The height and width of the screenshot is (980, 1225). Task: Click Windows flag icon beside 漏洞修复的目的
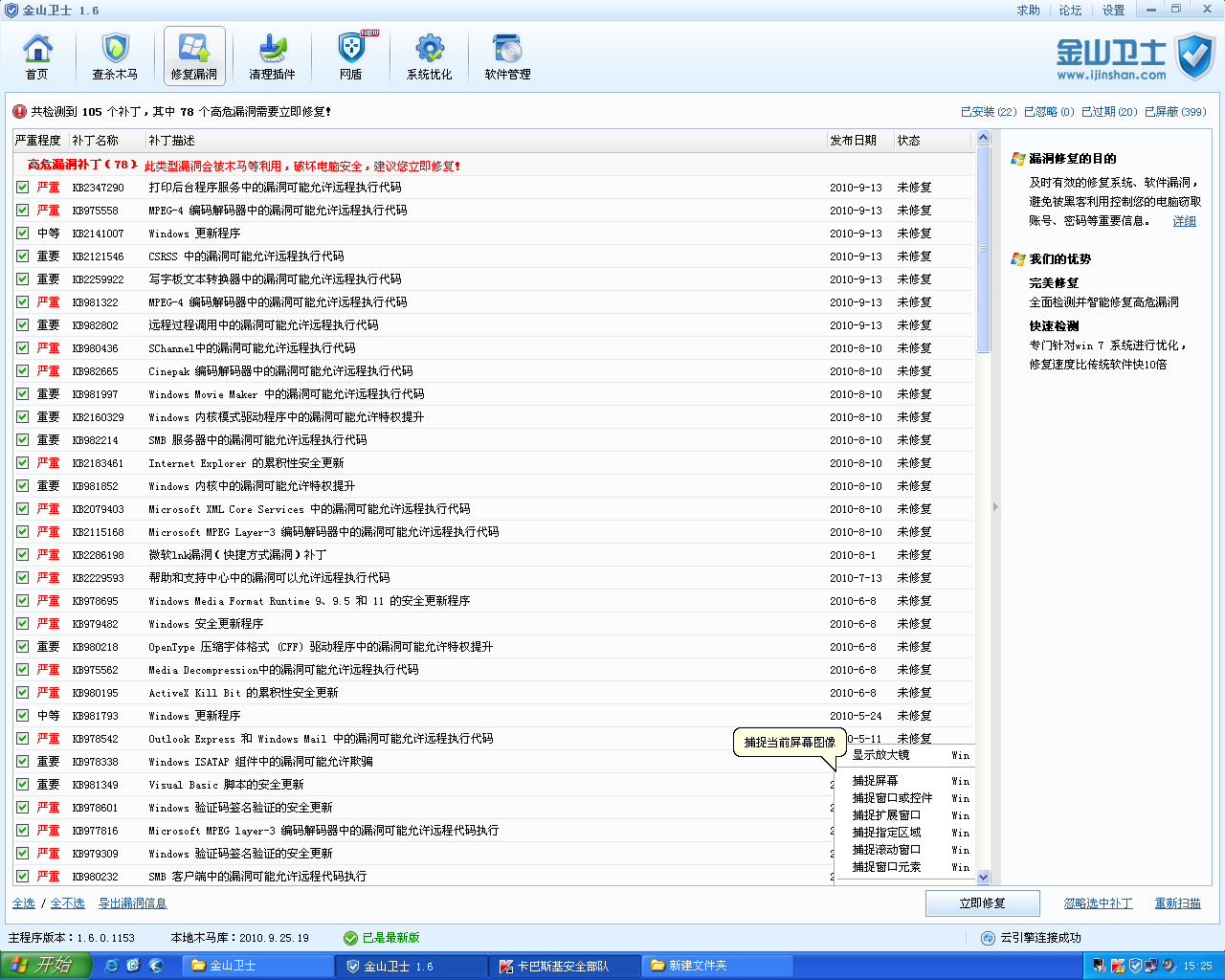[x=1018, y=159]
